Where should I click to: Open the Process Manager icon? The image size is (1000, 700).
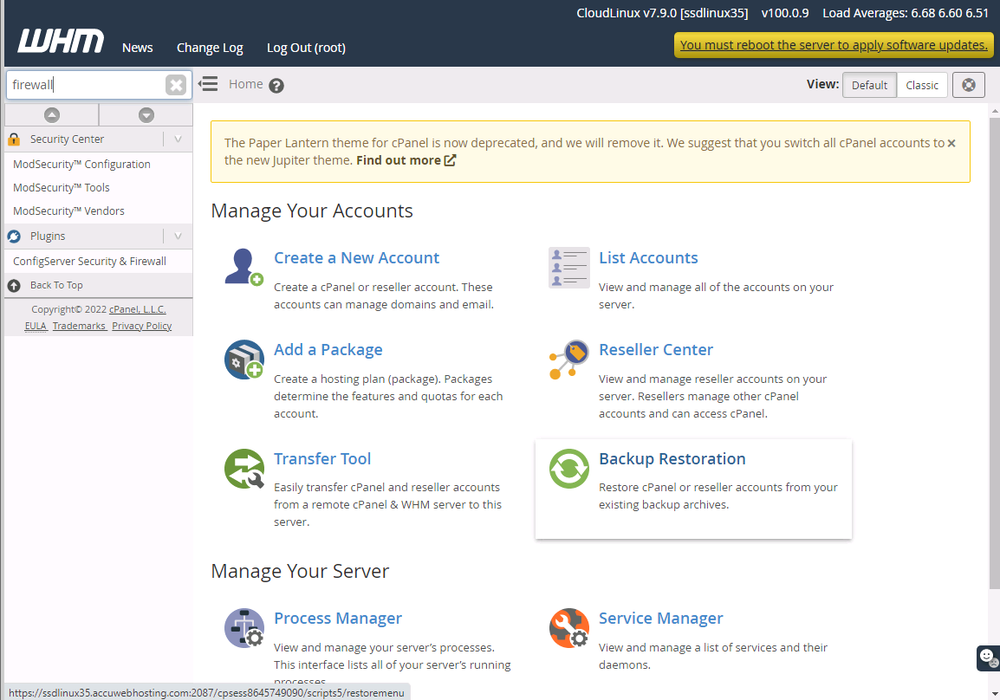244,628
